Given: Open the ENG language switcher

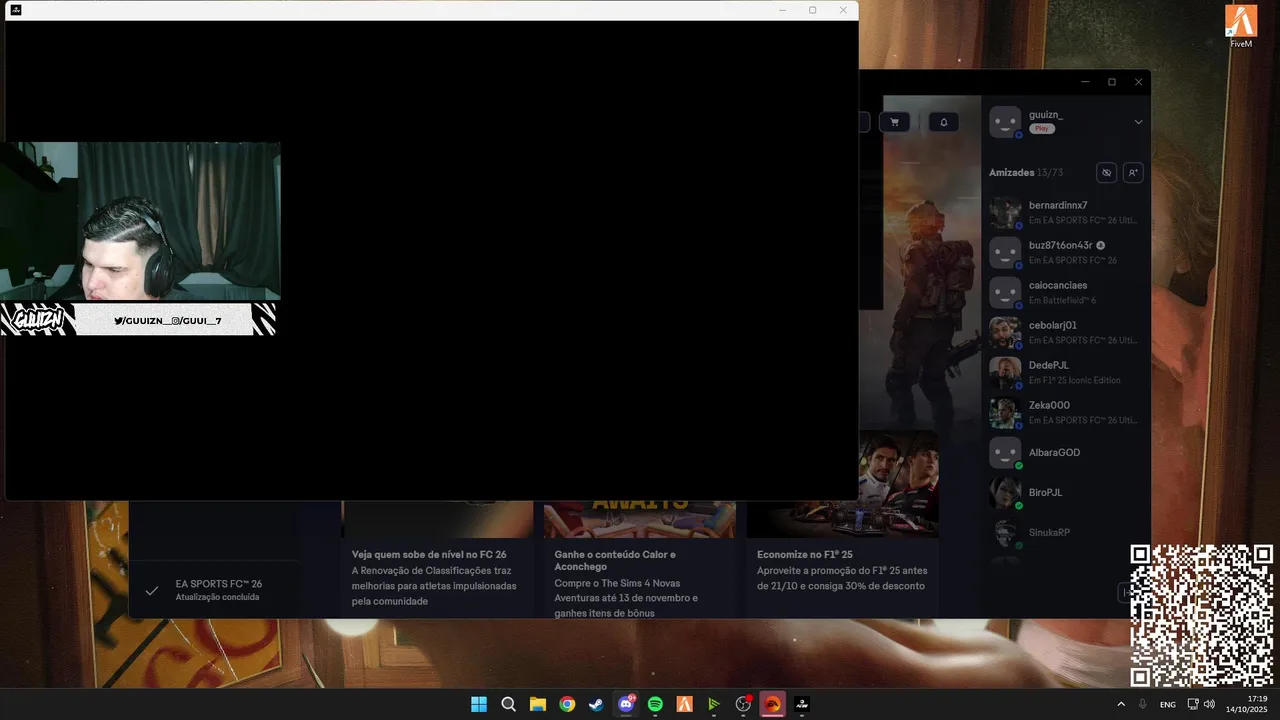Looking at the screenshot, I should tap(1168, 704).
